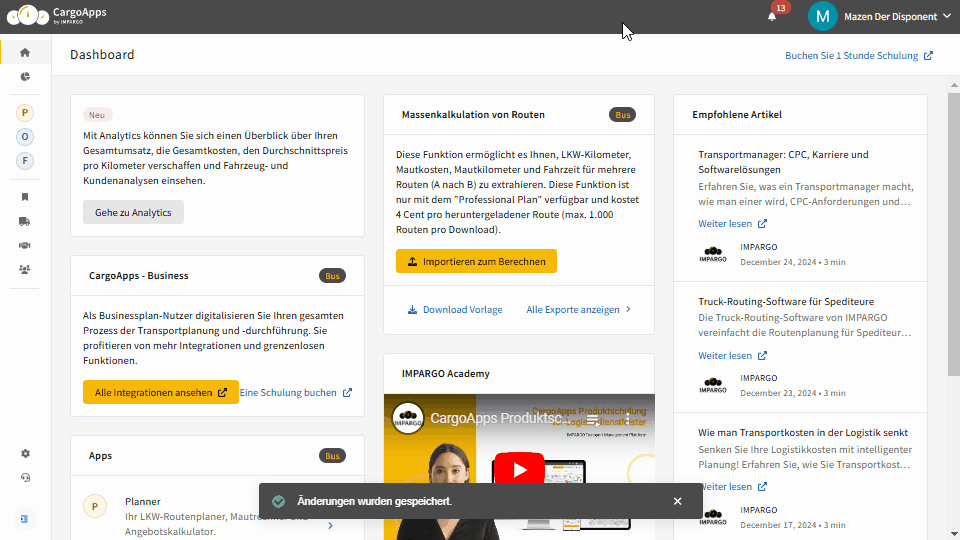The image size is (960, 540).
Task: Open the bookmark sidebar icon
Action: click(24, 197)
